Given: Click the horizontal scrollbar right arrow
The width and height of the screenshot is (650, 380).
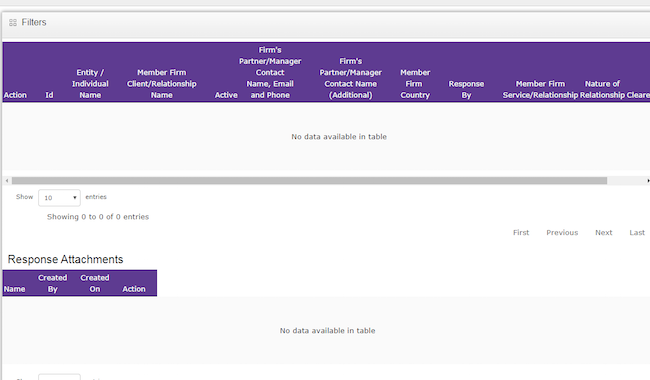Looking at the screenshot, I should click(x=648, y=181).
